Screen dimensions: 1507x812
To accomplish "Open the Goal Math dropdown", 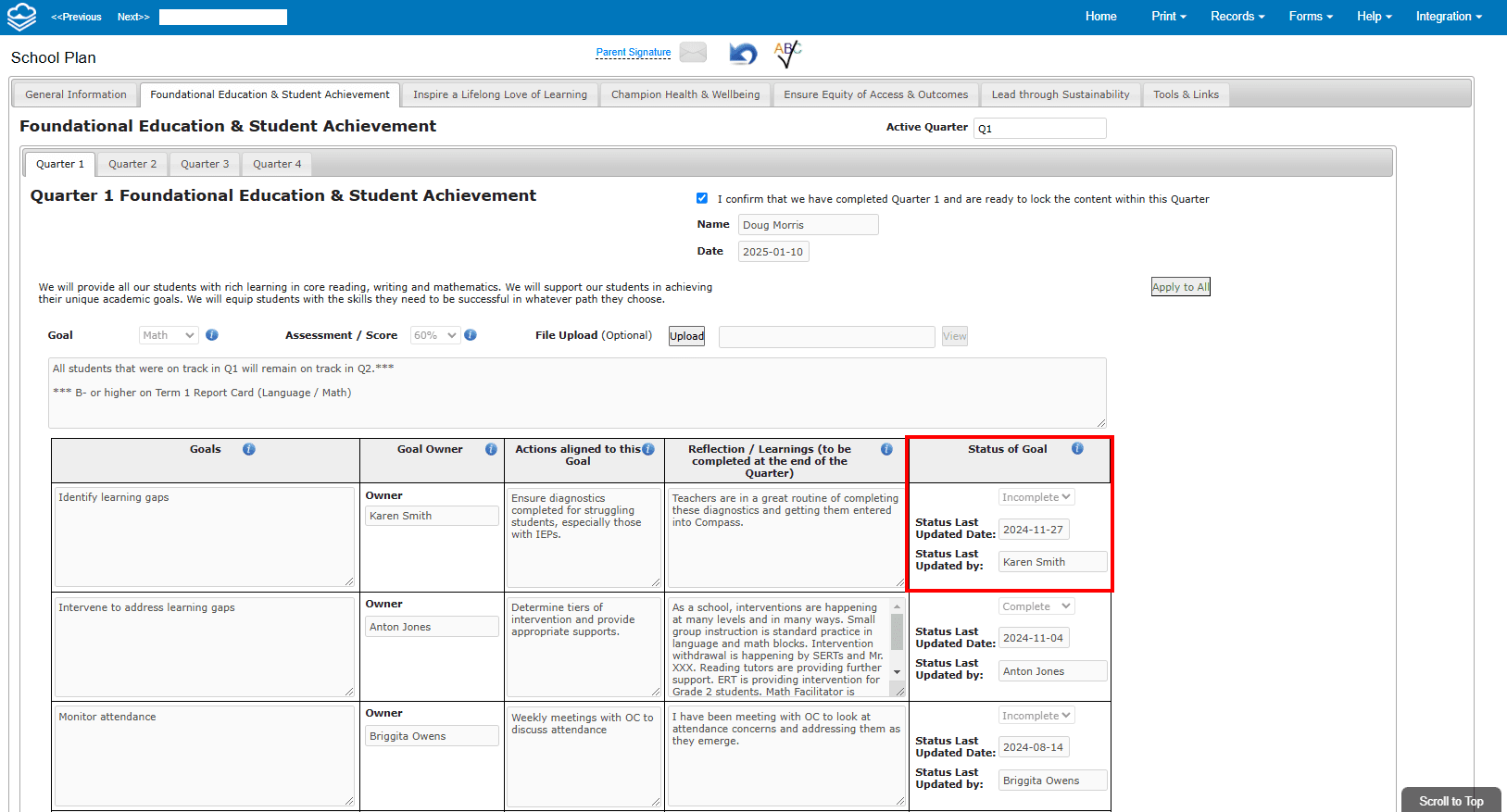I will [x=169, y=335].
